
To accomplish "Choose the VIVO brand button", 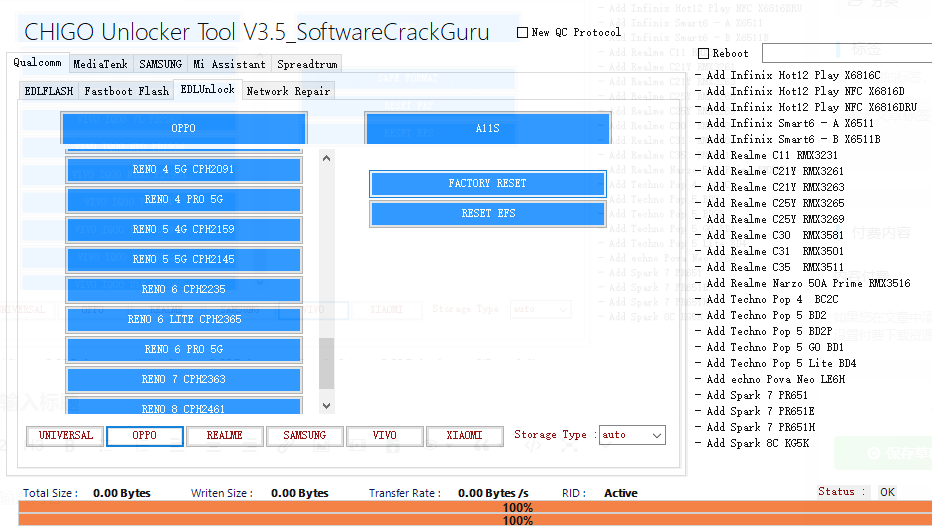I will click(385, 436).
